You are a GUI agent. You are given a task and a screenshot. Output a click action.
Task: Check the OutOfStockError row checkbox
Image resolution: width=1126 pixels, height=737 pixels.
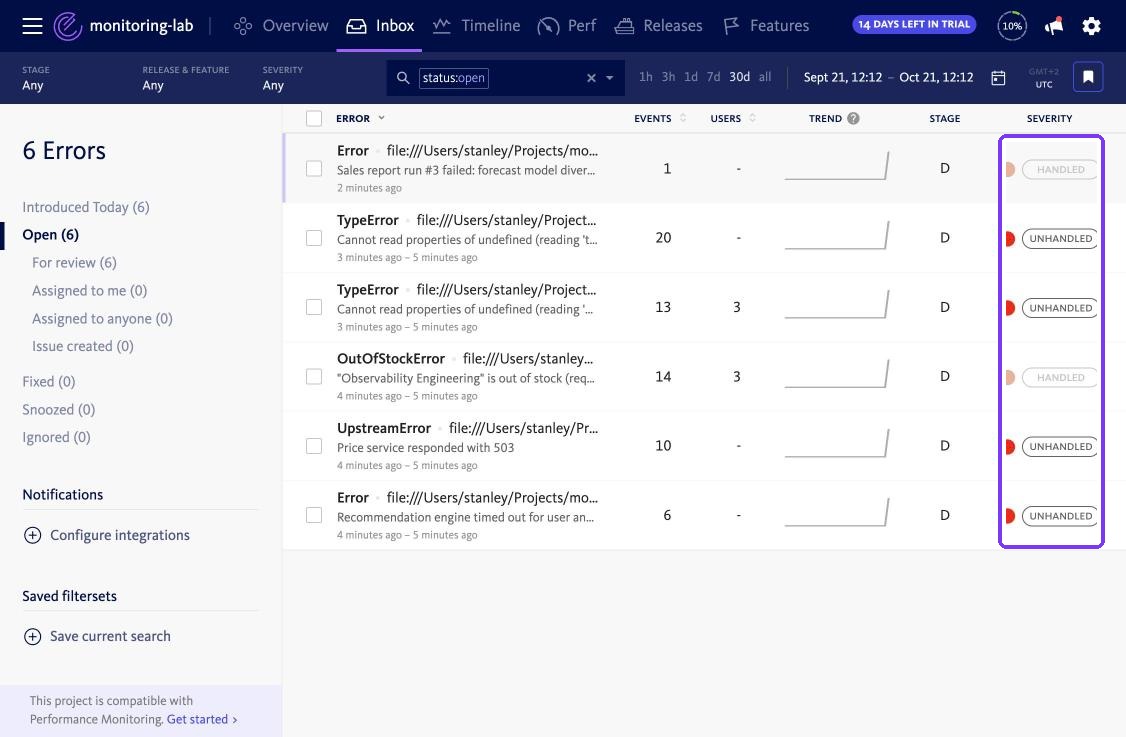(314, 376)
